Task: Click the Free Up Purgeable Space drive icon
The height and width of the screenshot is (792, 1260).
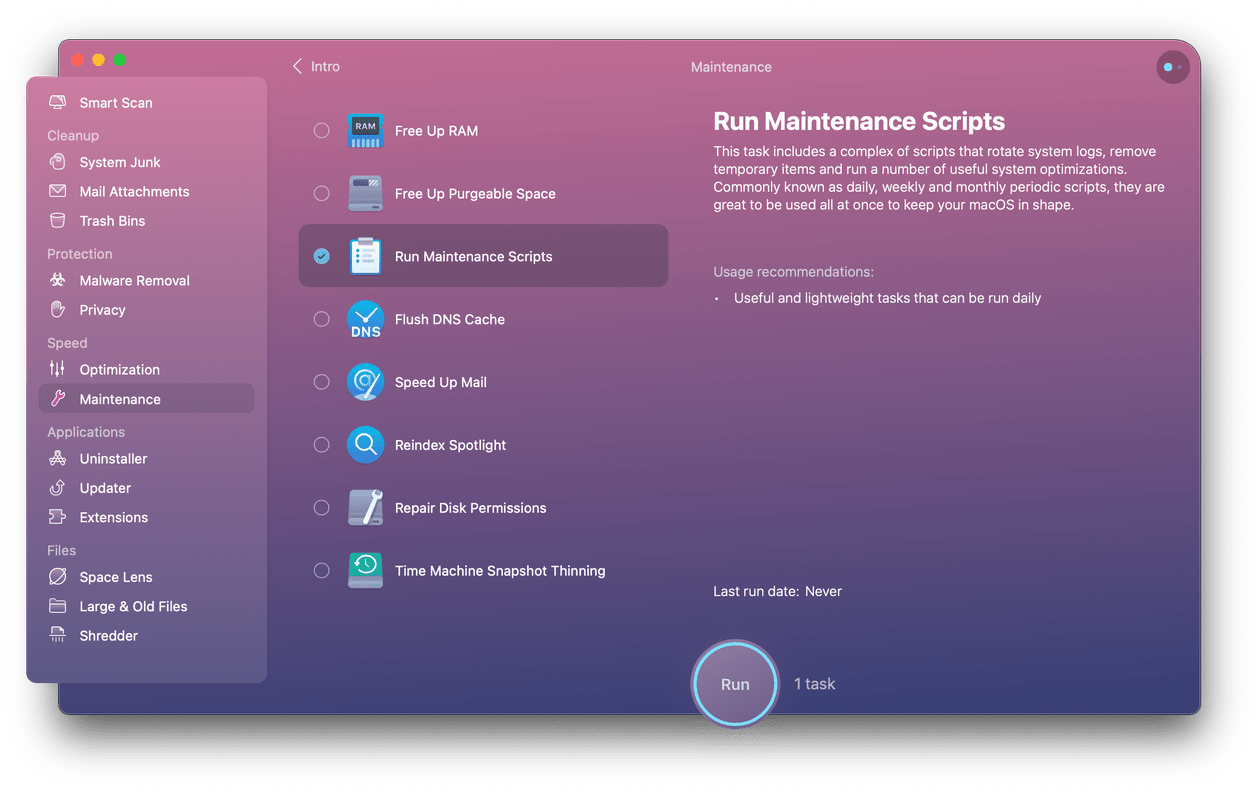Action: [365, 193]
